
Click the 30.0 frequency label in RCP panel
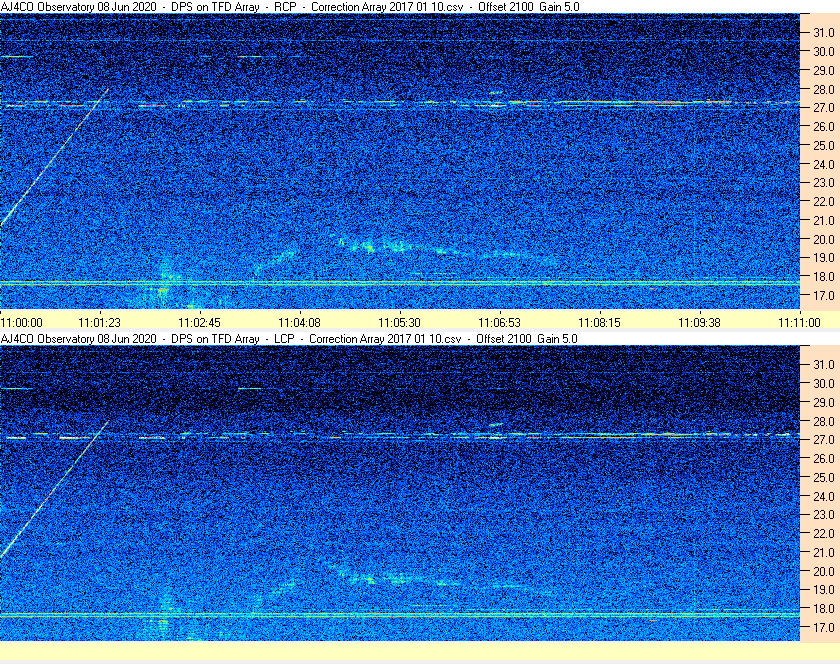(x=824, y=51)
